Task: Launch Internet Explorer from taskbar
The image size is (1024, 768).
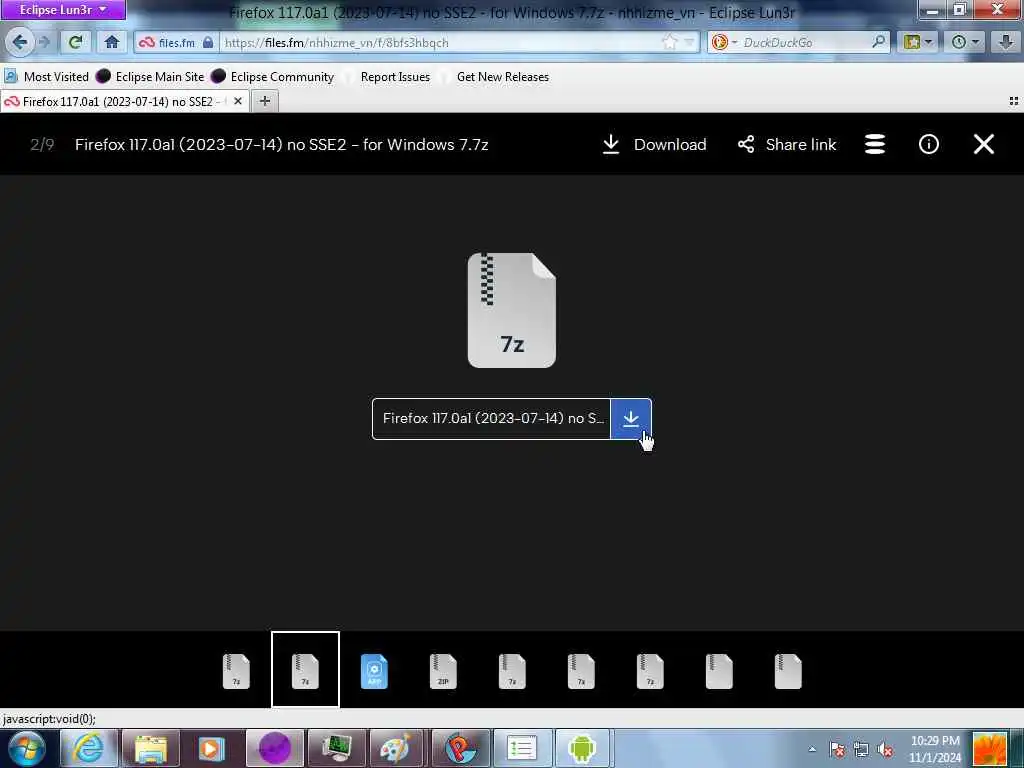Action: 87,748
